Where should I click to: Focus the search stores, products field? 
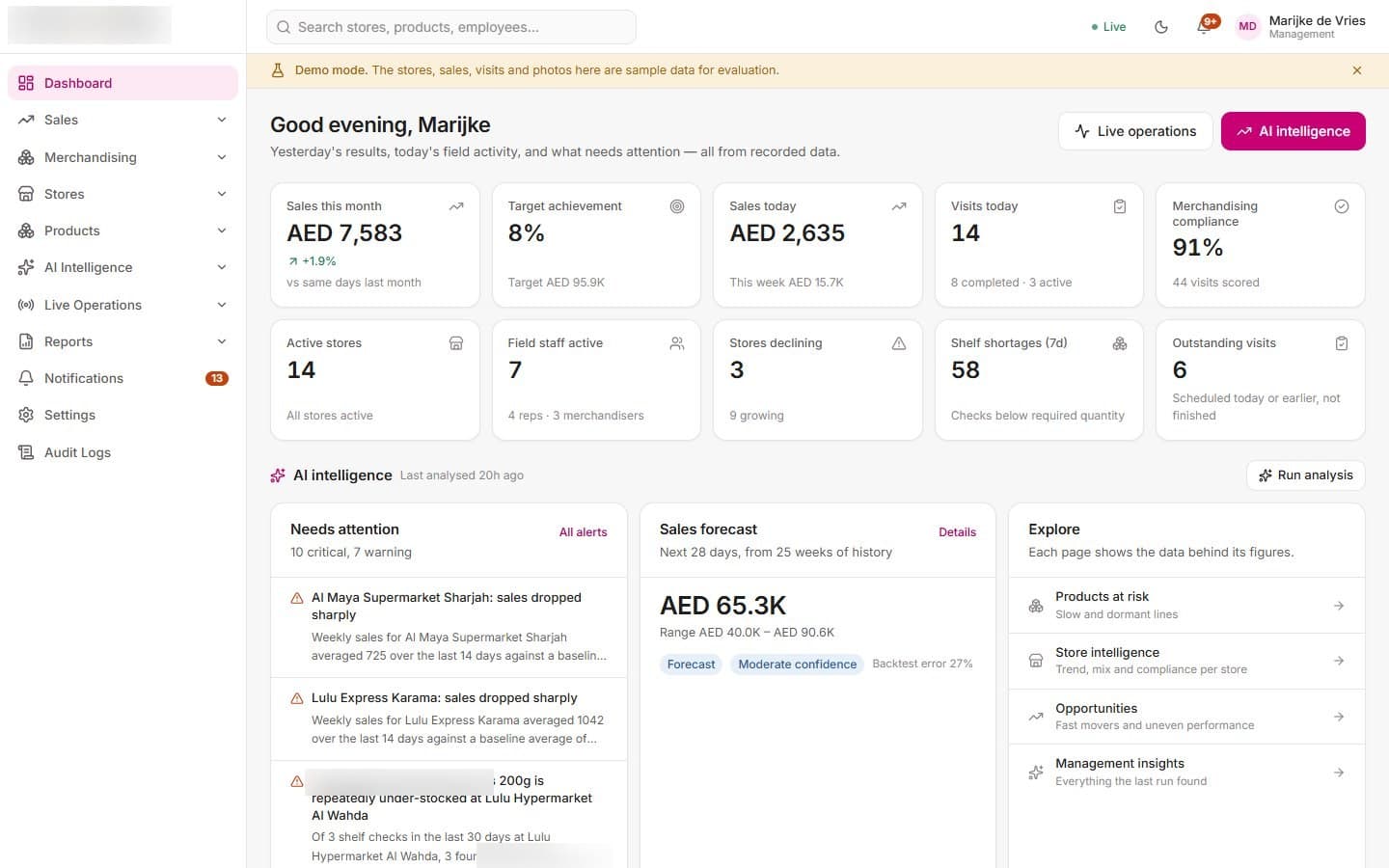coord(451,27)
